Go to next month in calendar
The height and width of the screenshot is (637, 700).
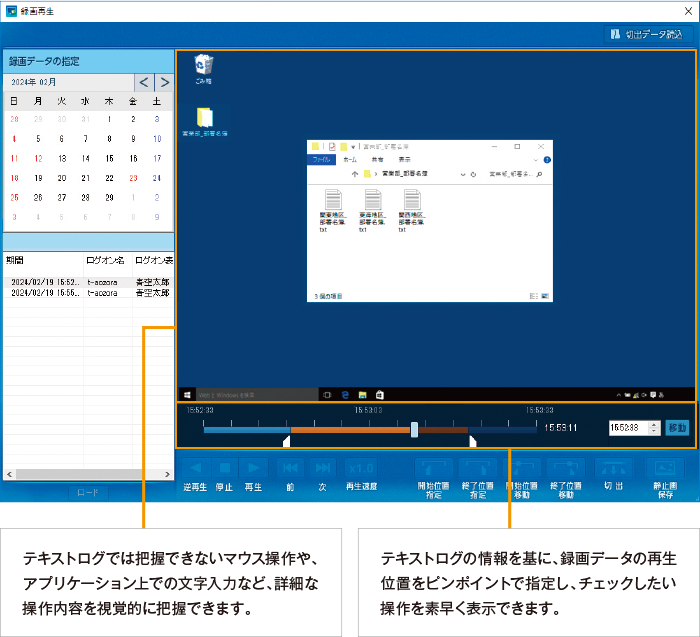[x=165, y=82]
